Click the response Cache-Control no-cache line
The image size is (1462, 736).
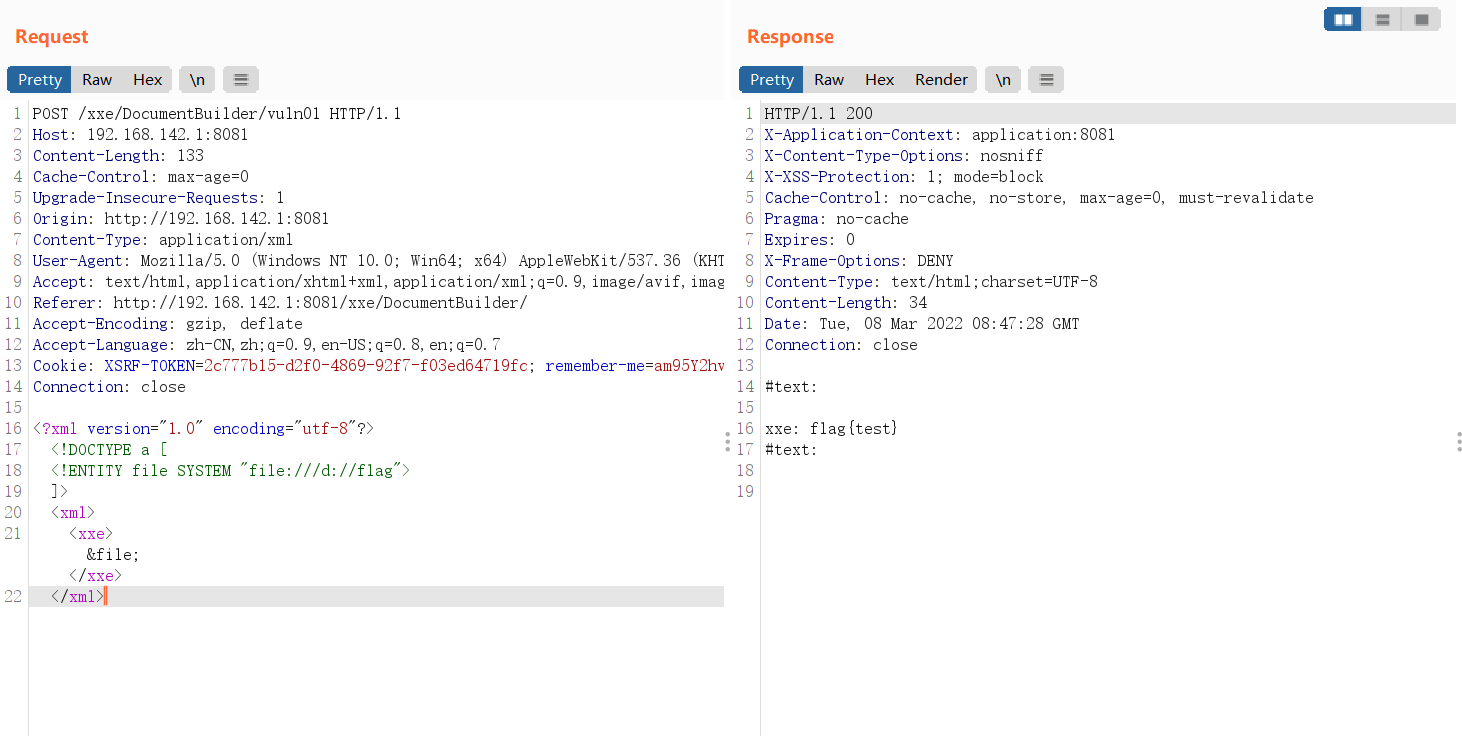tap(1039, 198)
